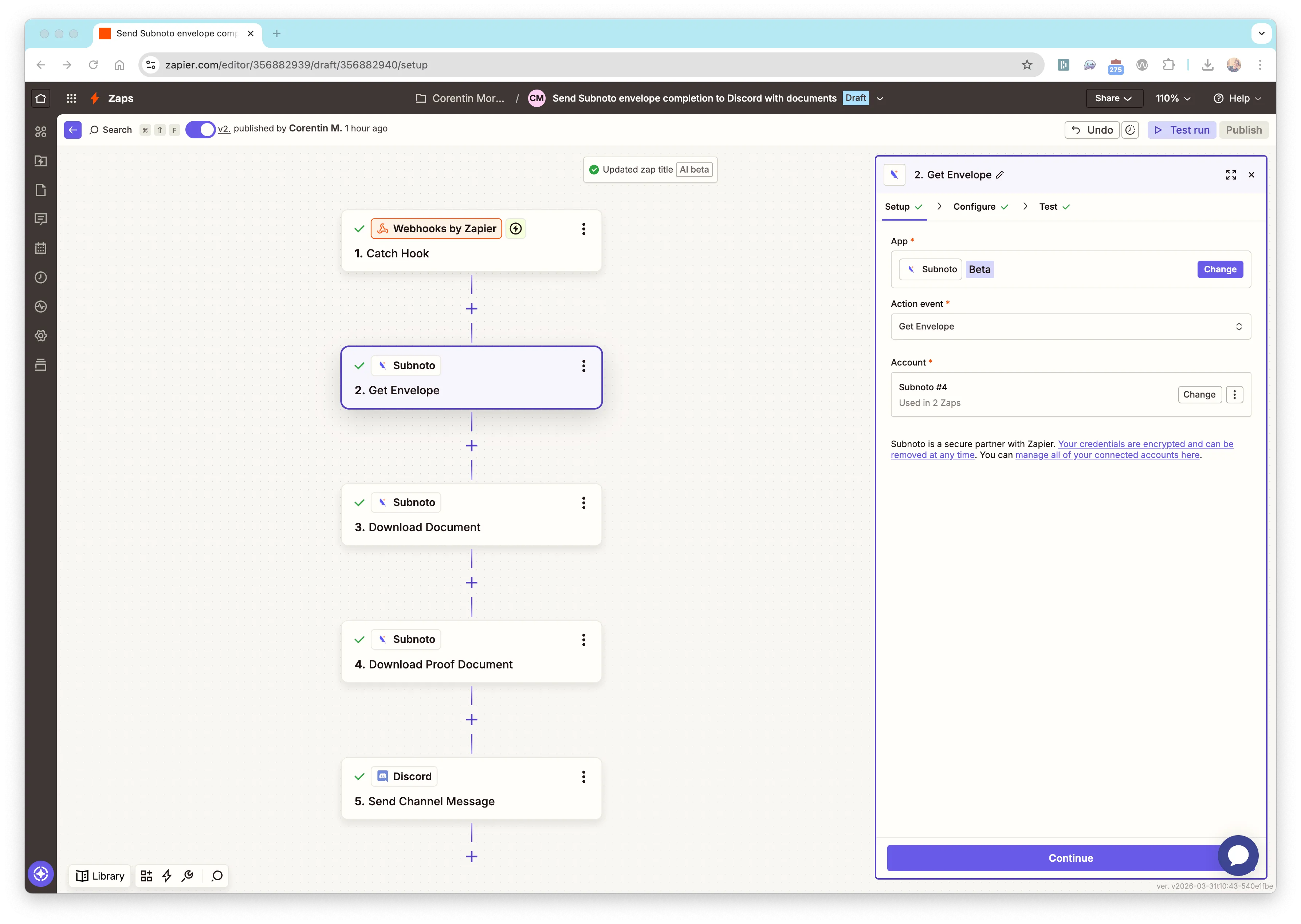Open the settings gear in the left sidebar
The image size is (1301, 924).
coord(41,336)
